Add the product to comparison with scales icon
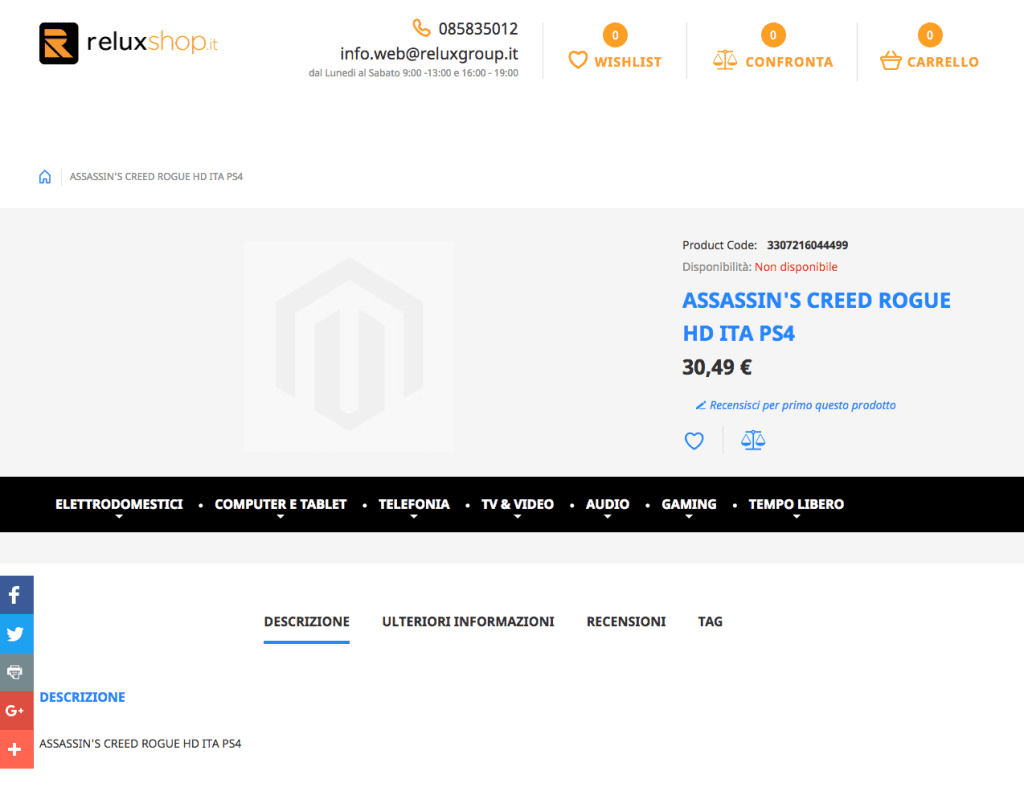1024x812 pixels. [753, 440]
